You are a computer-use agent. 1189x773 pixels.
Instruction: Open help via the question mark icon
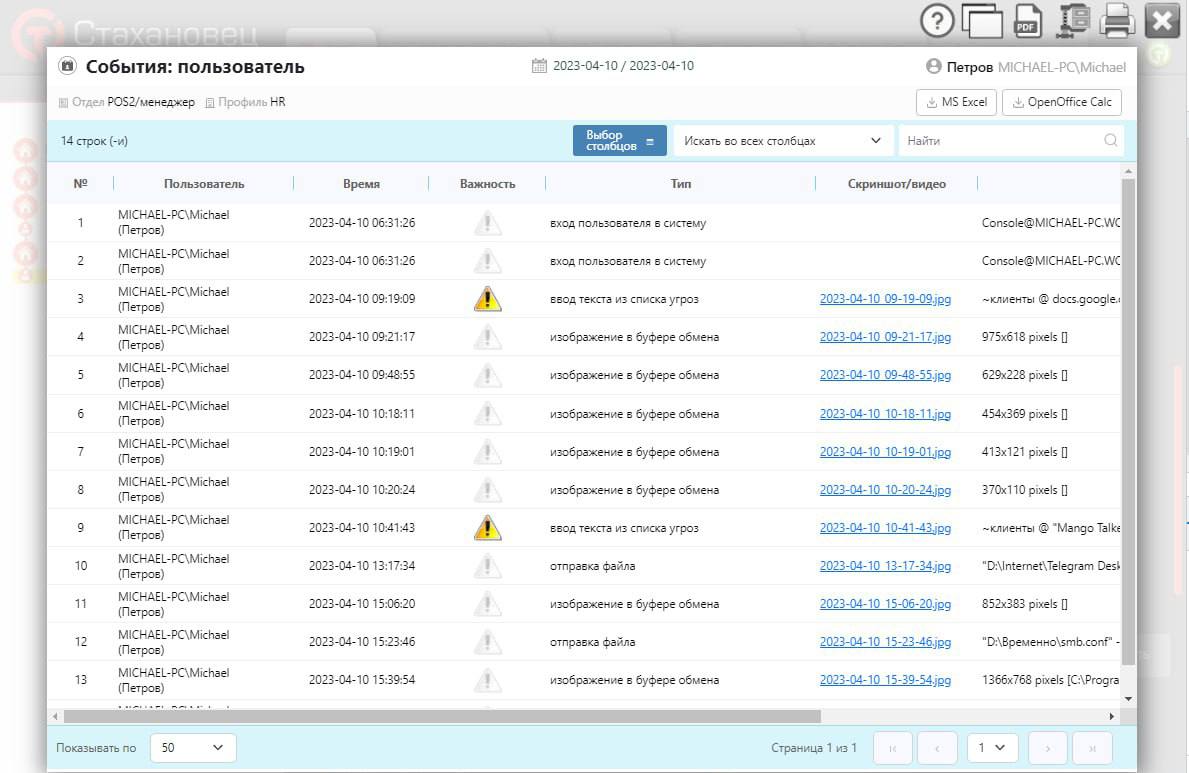point(938,20)
